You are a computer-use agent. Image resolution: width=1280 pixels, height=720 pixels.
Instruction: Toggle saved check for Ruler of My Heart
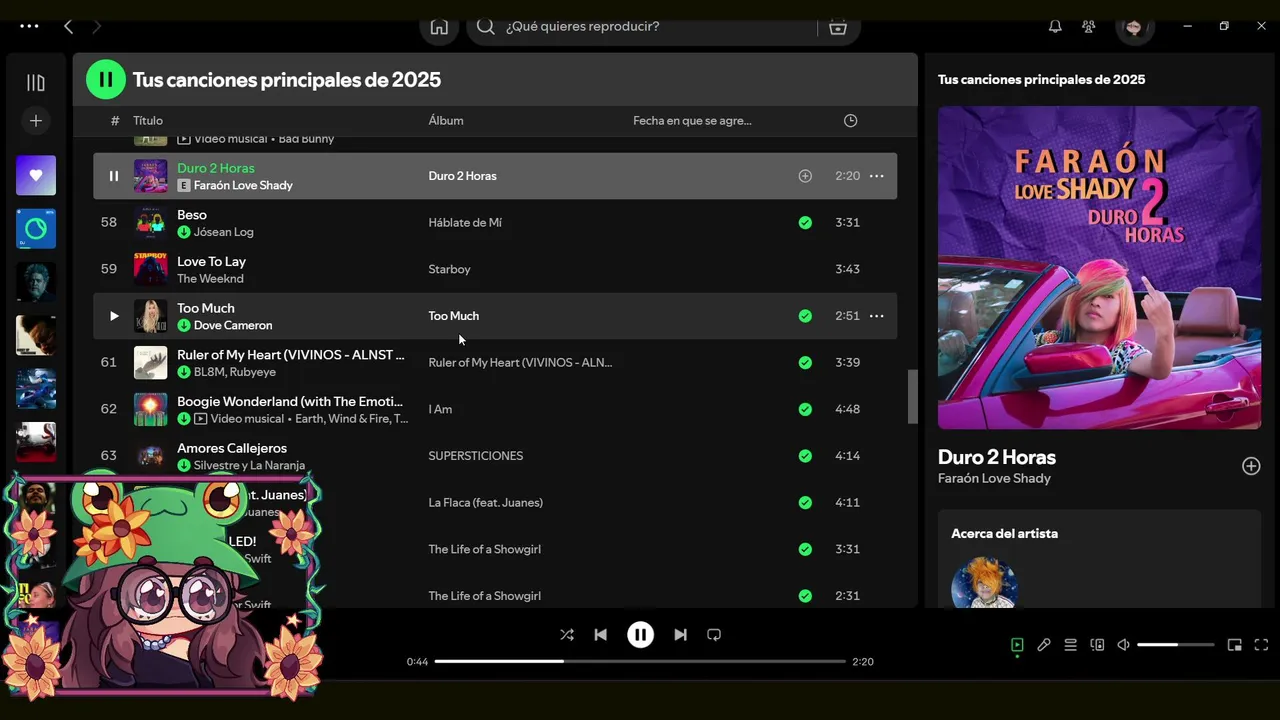(x=805, y=362)
